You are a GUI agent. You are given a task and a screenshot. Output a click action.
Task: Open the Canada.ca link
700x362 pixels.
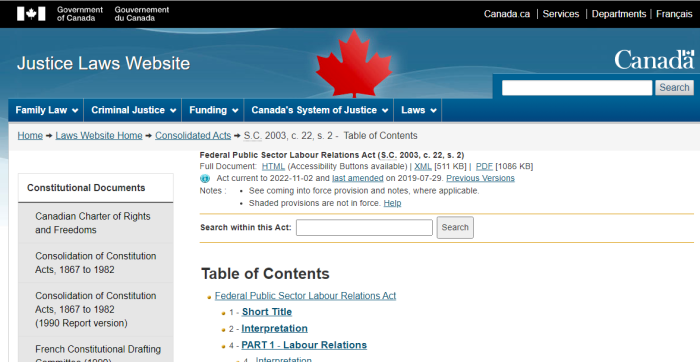(x=507, y=14)
